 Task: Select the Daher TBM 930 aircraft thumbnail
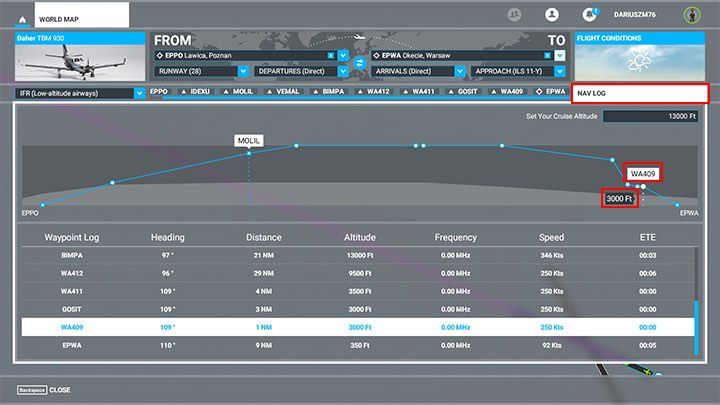coord(80,63)
